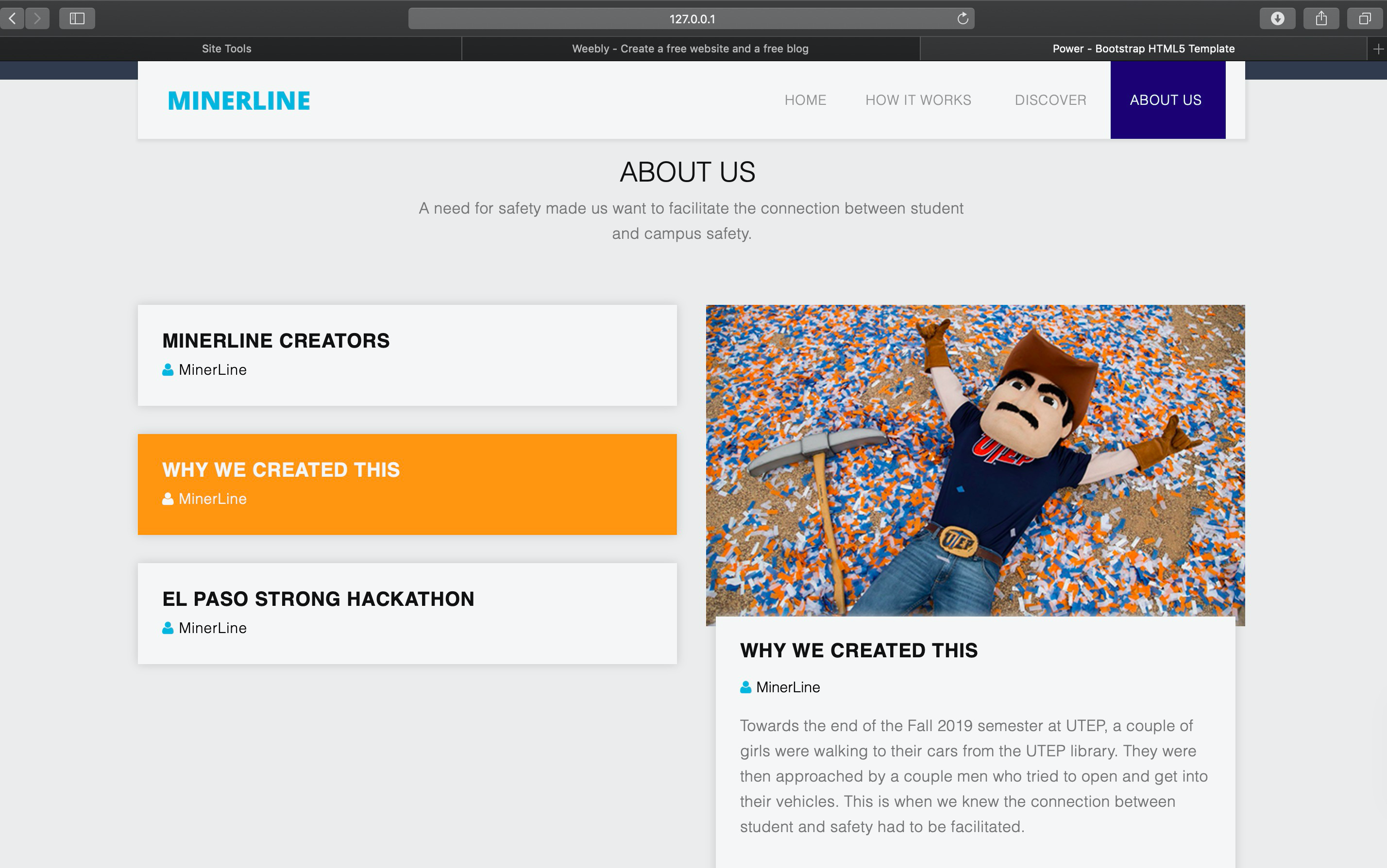
Task: Reload the page with the refresh icon
Action: (x=963, y=18)
